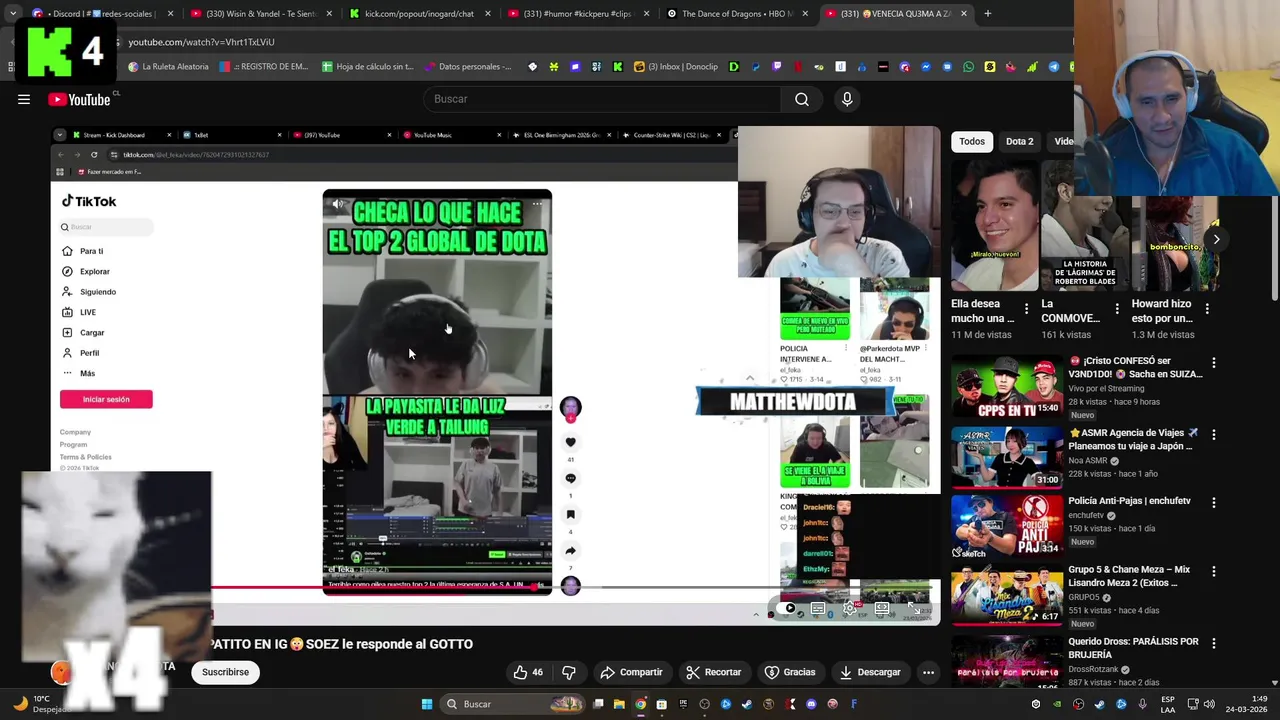The width and height of the screenshot is (1280, 720).
Task: Like the video with thumbs up
Action: (x=528, y=672)
